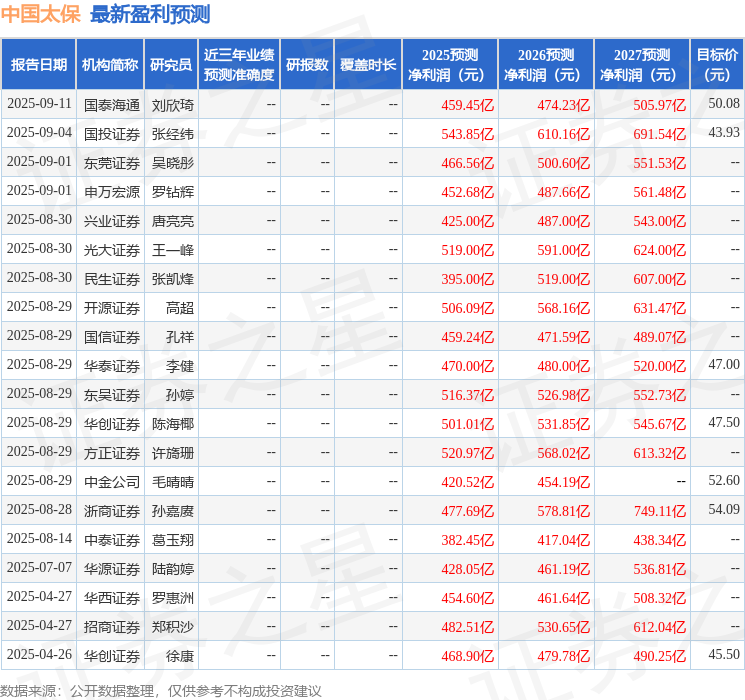Click the 395.00亿 profit value
The height and width of the screenshot is (700, 745).
click(x=468, y=279)
